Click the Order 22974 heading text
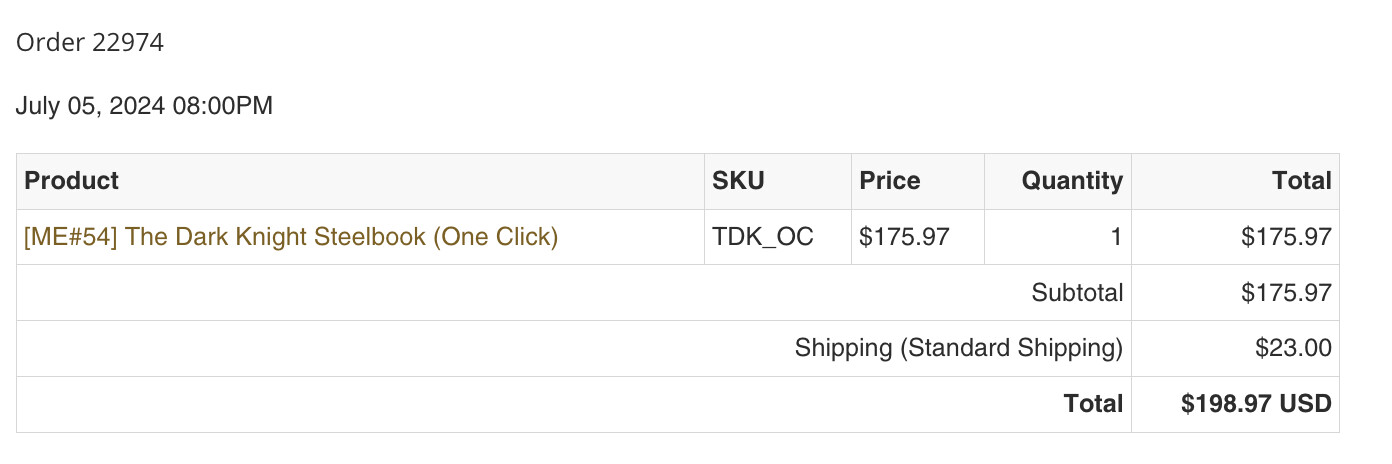Screen dimensions: 1392x464 (x=90, y=43)
